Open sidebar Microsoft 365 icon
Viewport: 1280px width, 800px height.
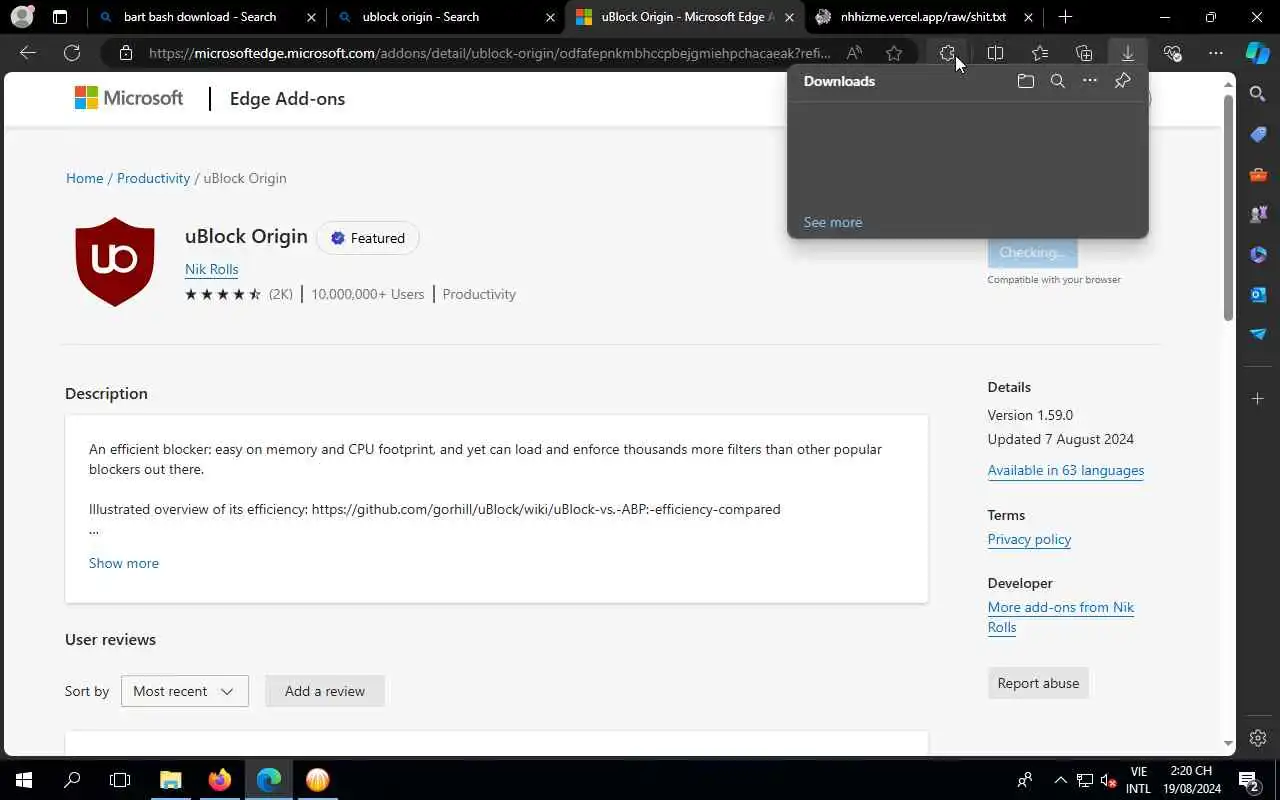1258,254
